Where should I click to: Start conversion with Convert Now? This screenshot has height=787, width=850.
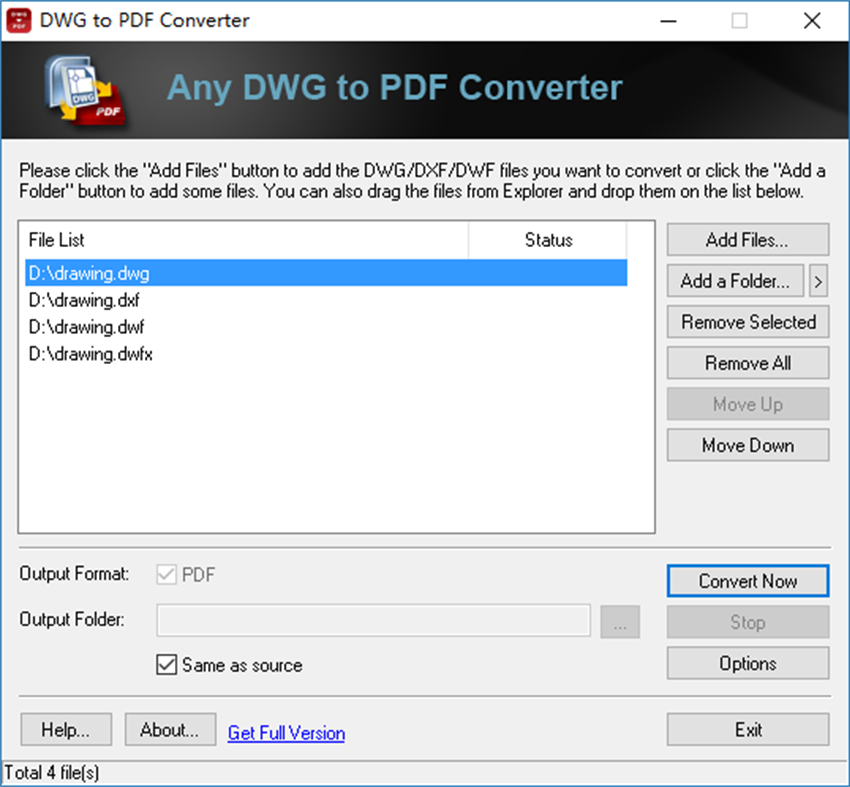click(x=747, y=581)
